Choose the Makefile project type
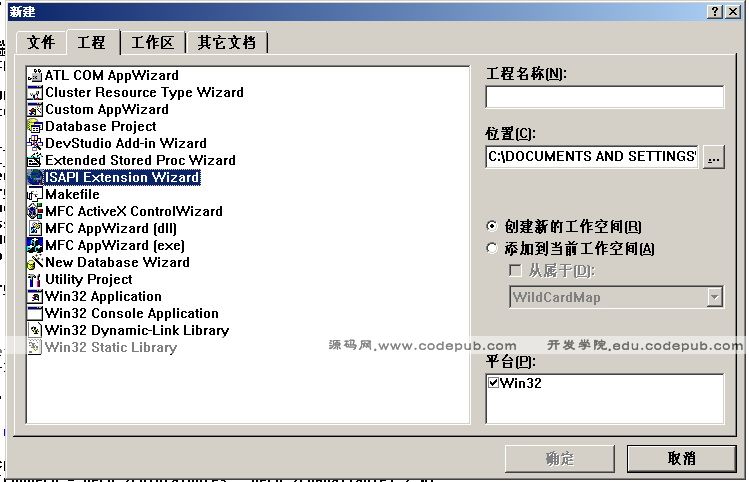 (72, 194)
